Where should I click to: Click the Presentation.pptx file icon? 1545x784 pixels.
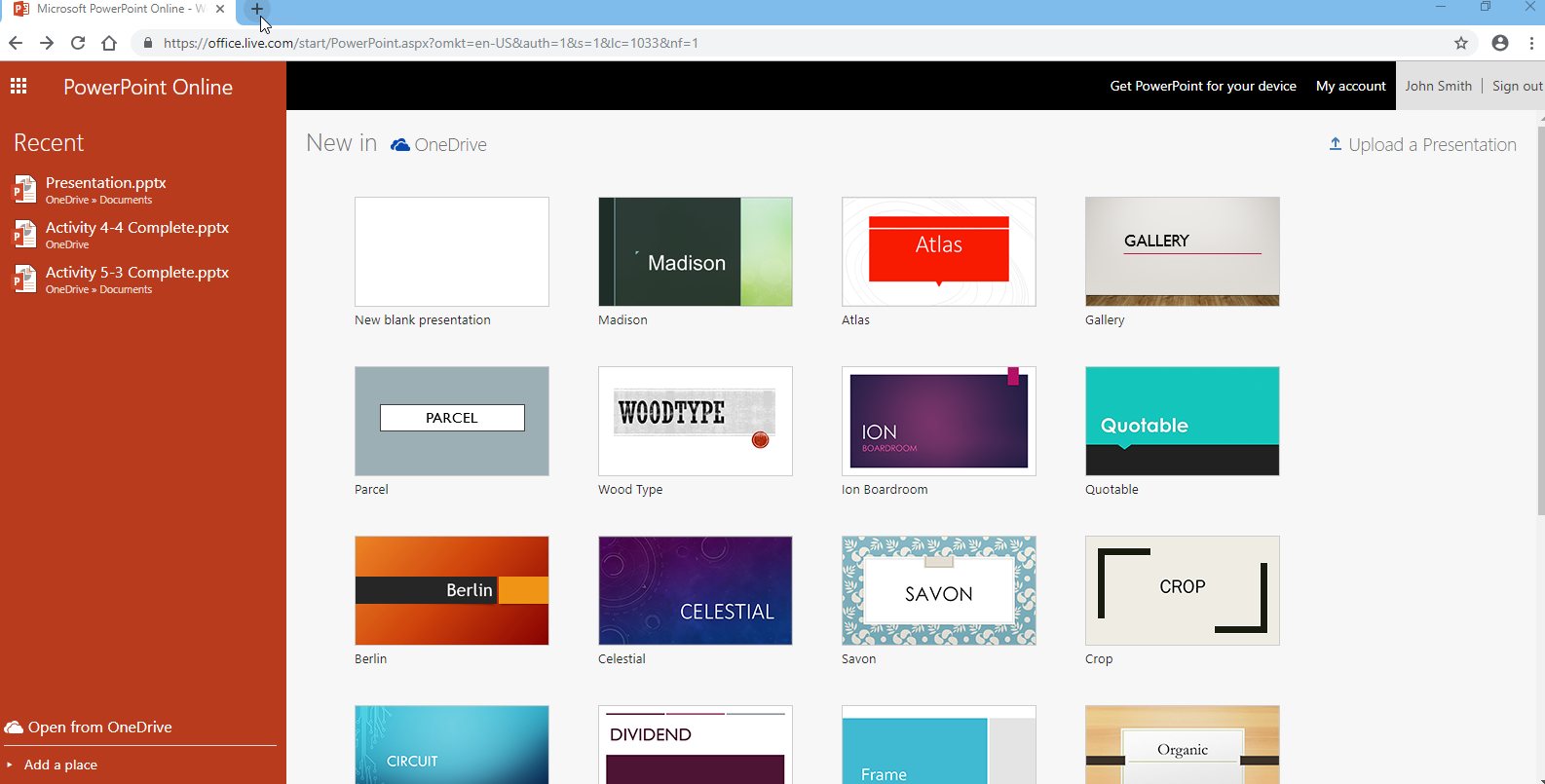[x=24, y=189]
